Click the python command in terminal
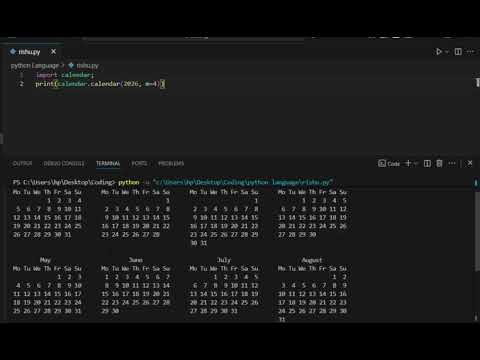The height and width of the screenshot is (360, 480). tap(129, 182)
